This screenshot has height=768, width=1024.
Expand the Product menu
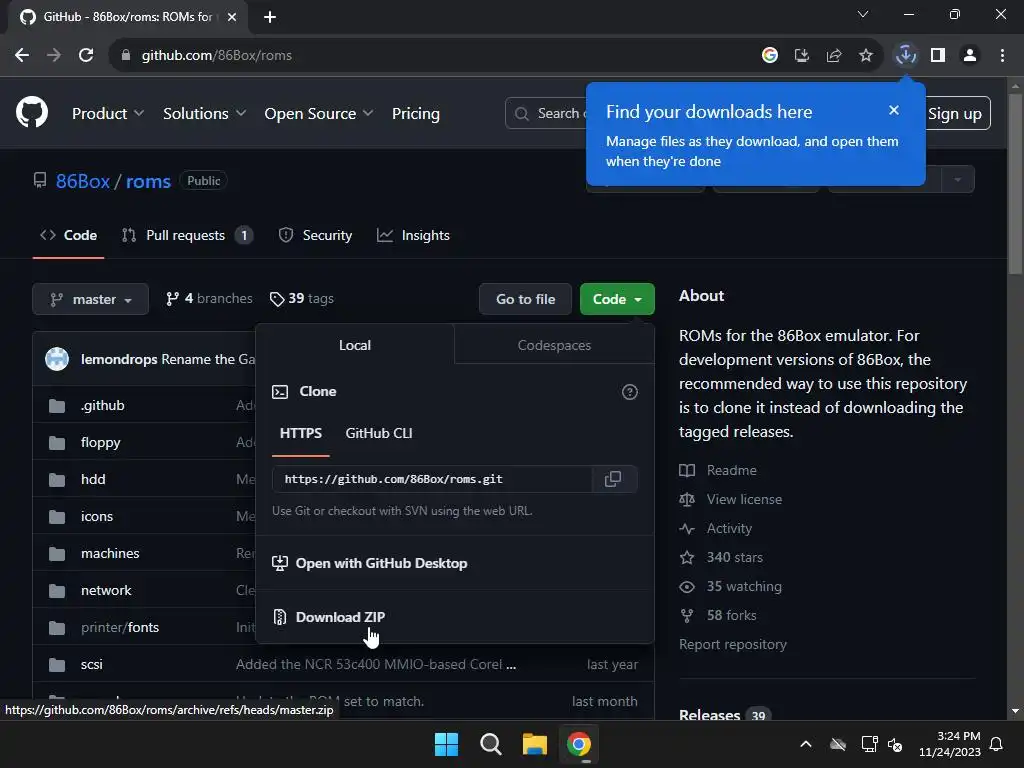pos(108,113)
